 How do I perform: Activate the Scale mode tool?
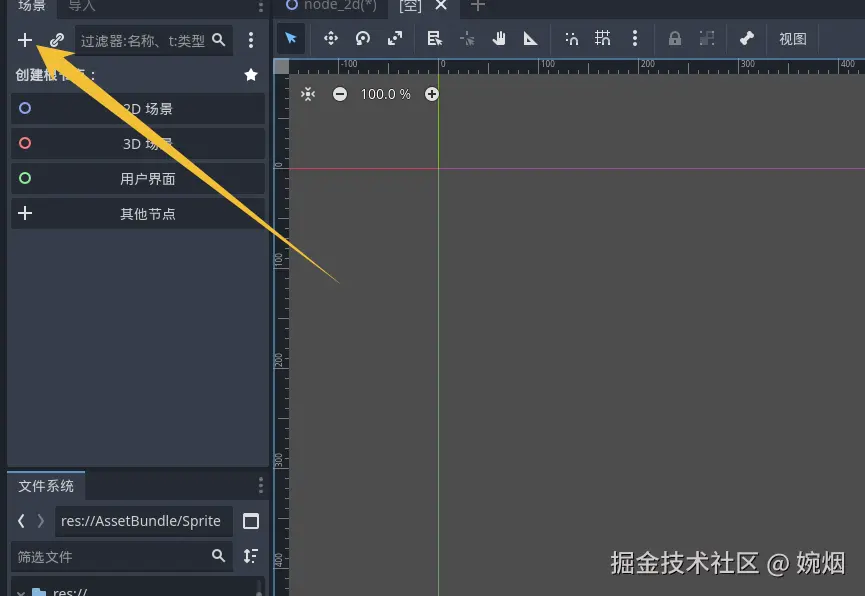point(394,39)
